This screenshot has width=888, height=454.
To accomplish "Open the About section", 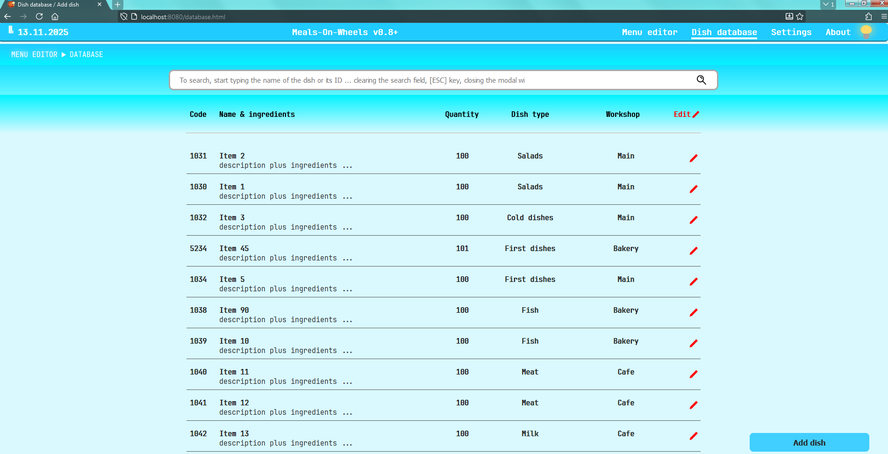I will click(838, 33).
